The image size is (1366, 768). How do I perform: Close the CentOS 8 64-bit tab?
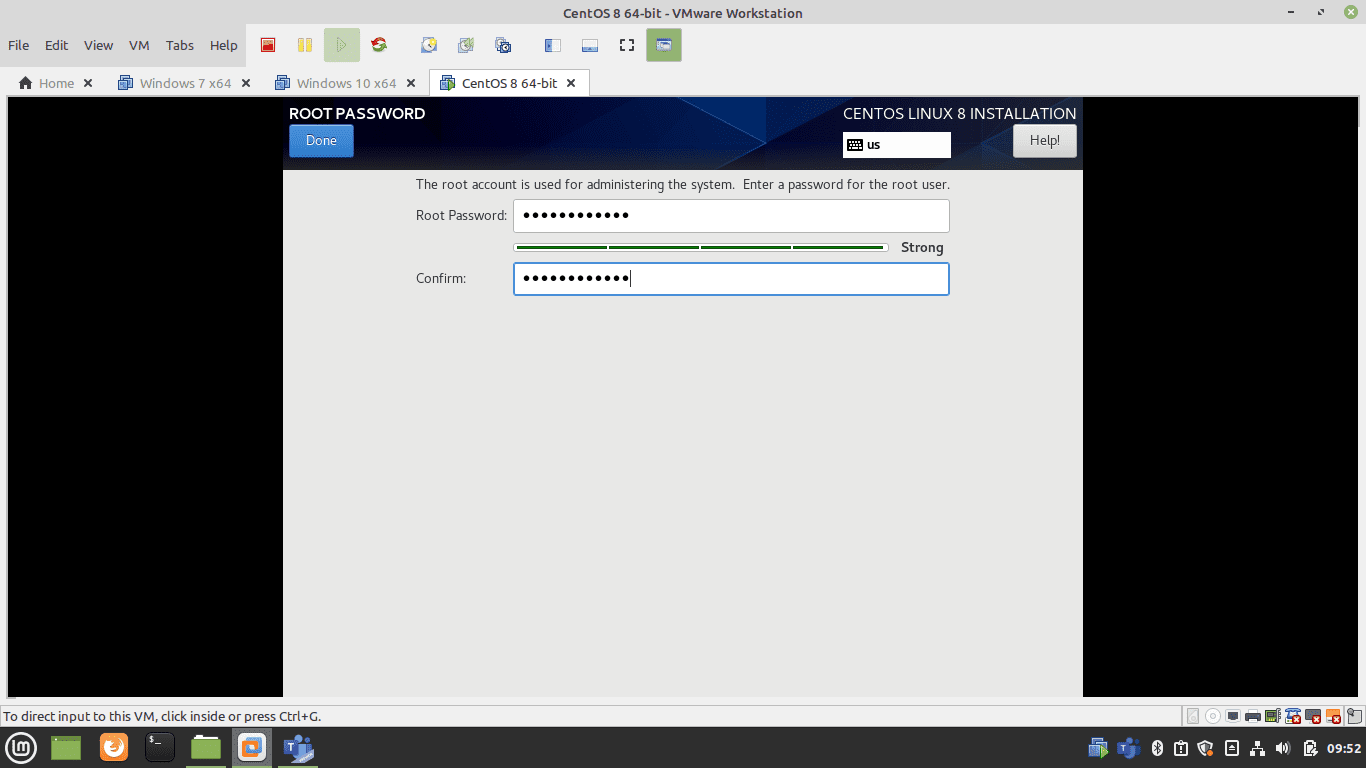point(571,83)
